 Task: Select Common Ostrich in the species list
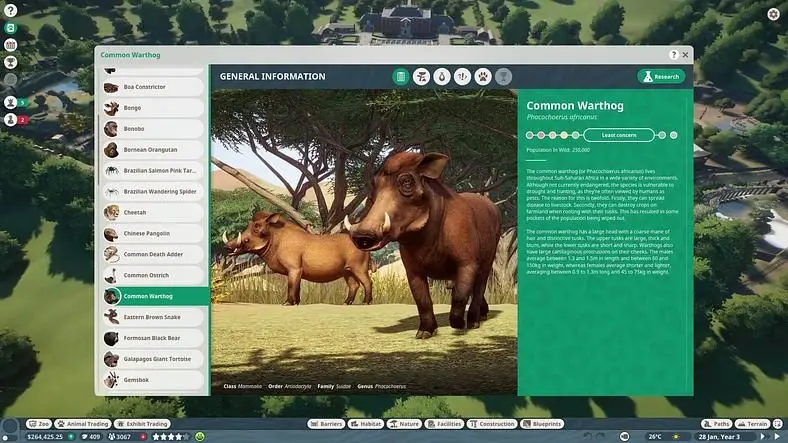pyautogui.click(x=153, y=275)
